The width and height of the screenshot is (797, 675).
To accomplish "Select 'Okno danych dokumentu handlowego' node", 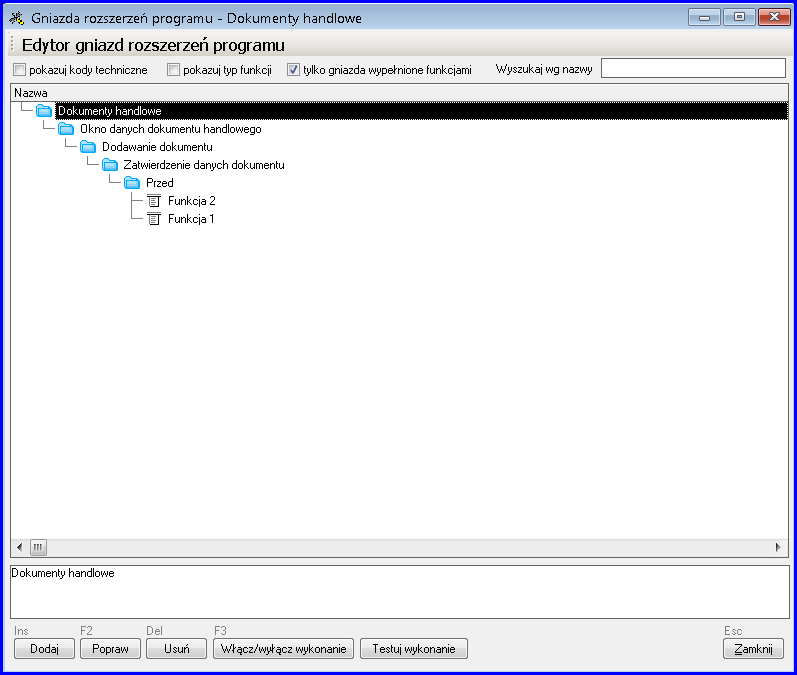I will [x=171, y=129].
